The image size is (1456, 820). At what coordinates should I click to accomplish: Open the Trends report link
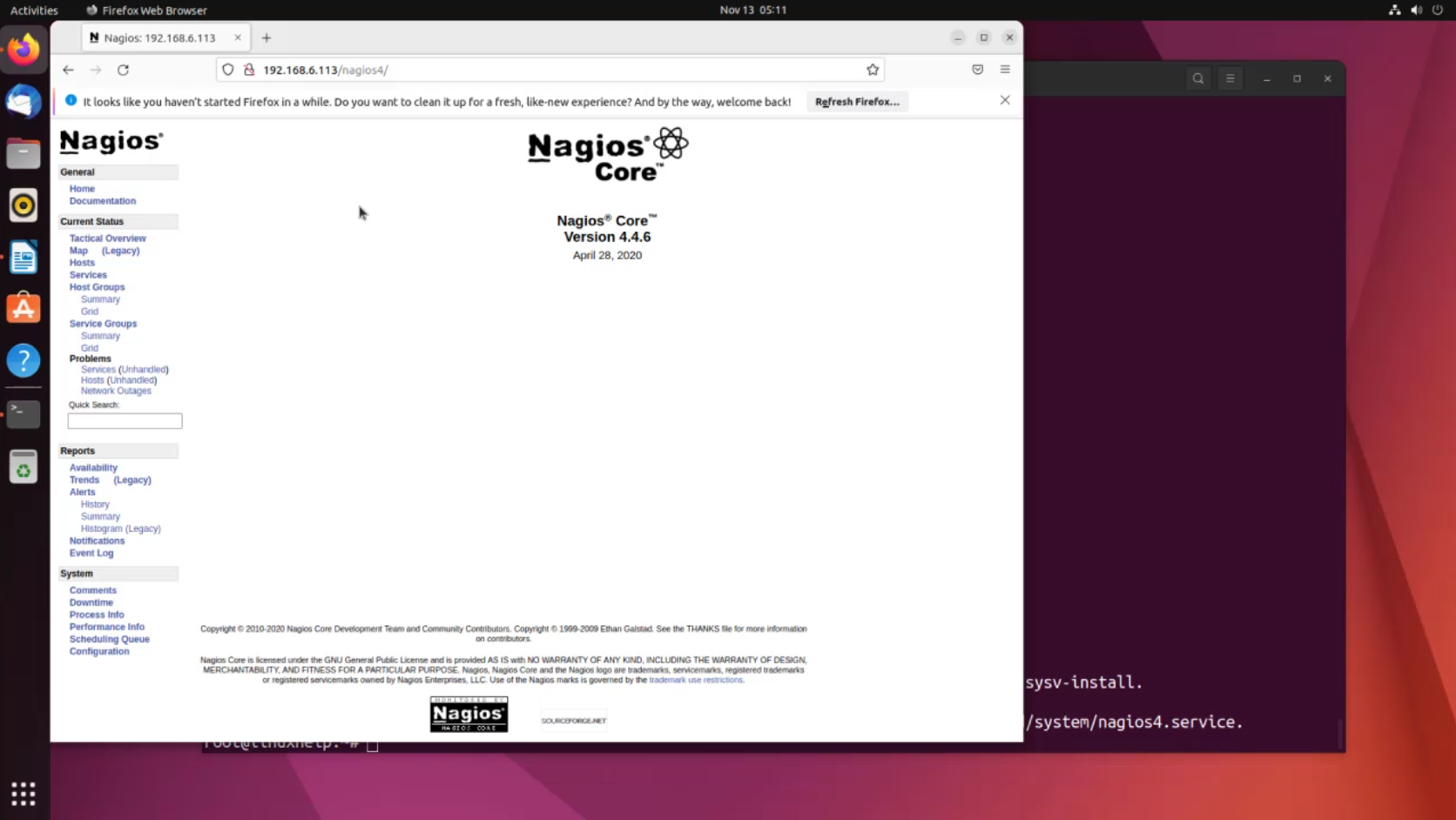[x=84, y=481]
